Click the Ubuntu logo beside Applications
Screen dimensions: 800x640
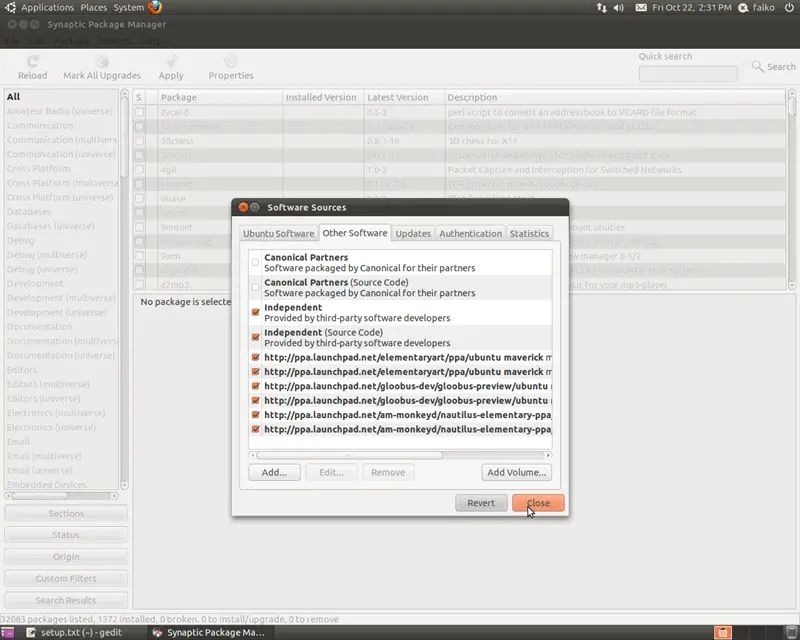(10, 7)
